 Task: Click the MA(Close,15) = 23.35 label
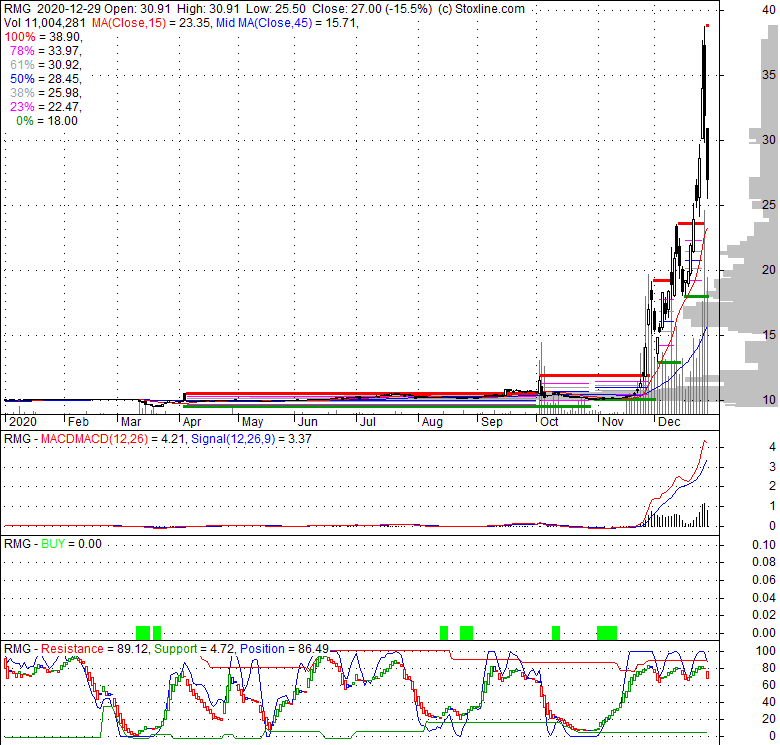150,23
